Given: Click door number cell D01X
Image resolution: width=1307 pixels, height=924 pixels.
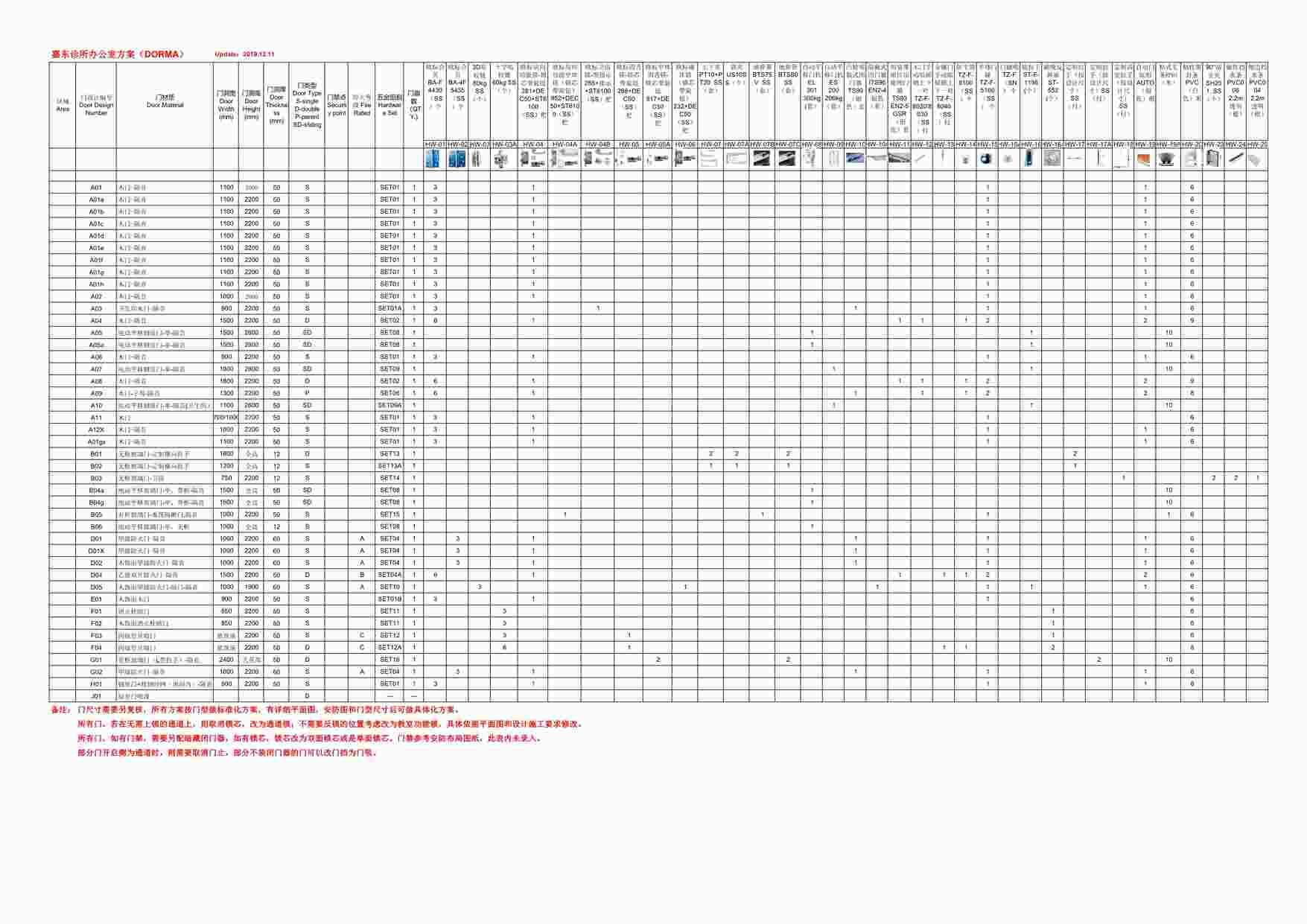Looking at the screenshot, I should (x=96, y=551).
